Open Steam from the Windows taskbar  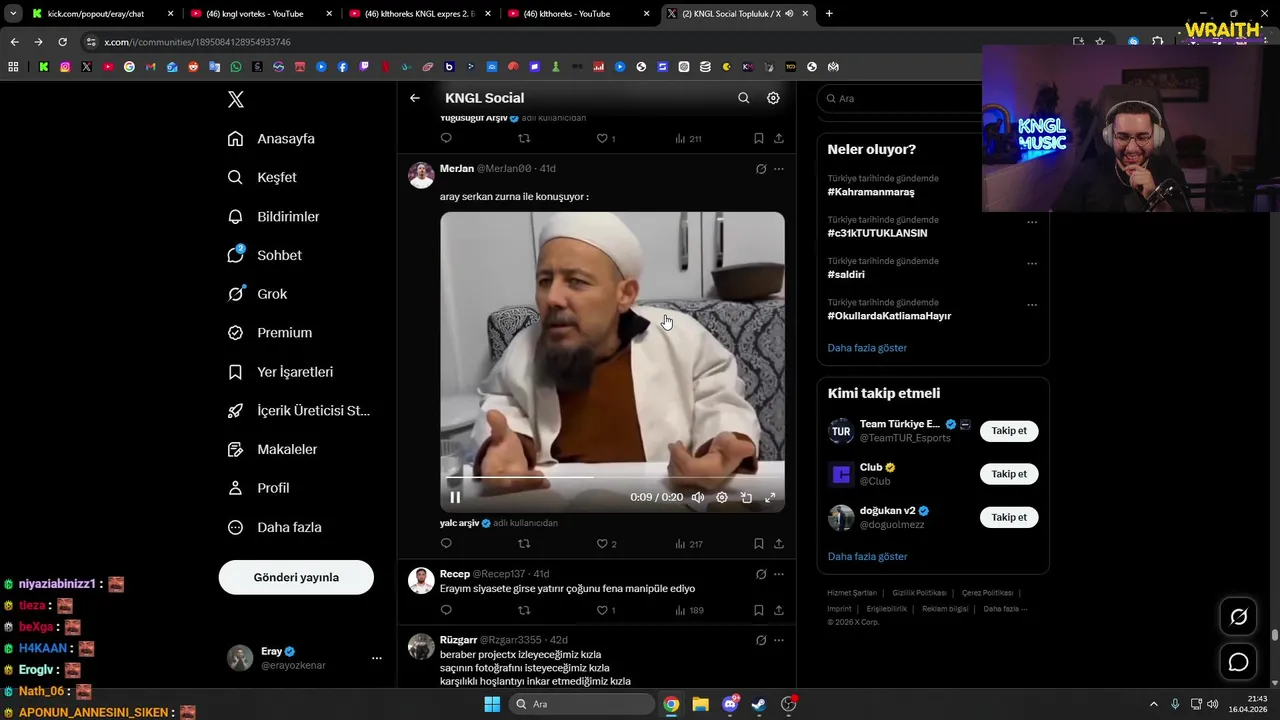coord(759,704)
